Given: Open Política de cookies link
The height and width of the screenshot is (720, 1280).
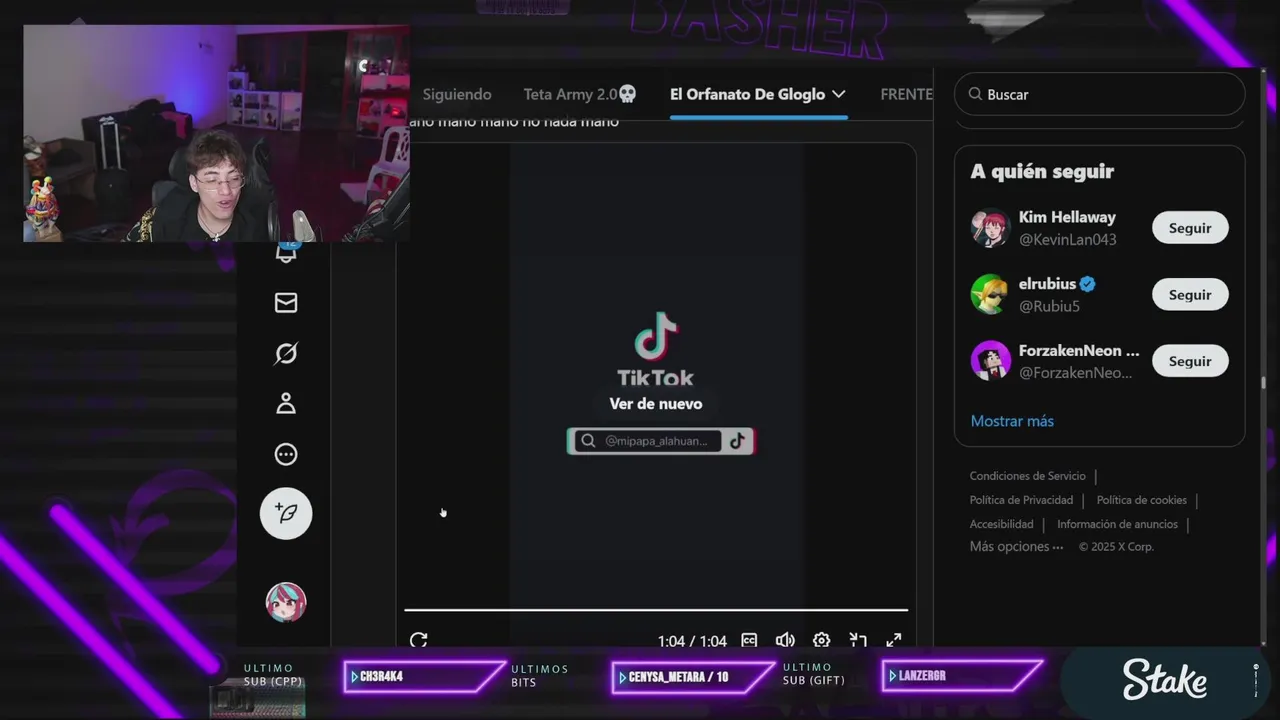Looking at the screenshot, I should point(1142,500).
